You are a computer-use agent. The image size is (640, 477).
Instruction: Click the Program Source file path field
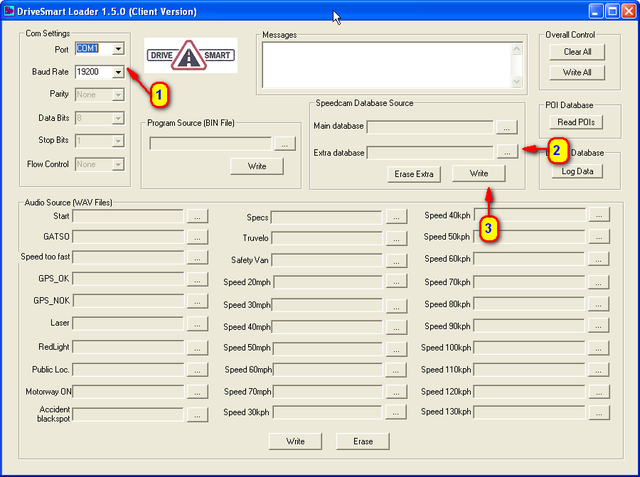211,144
